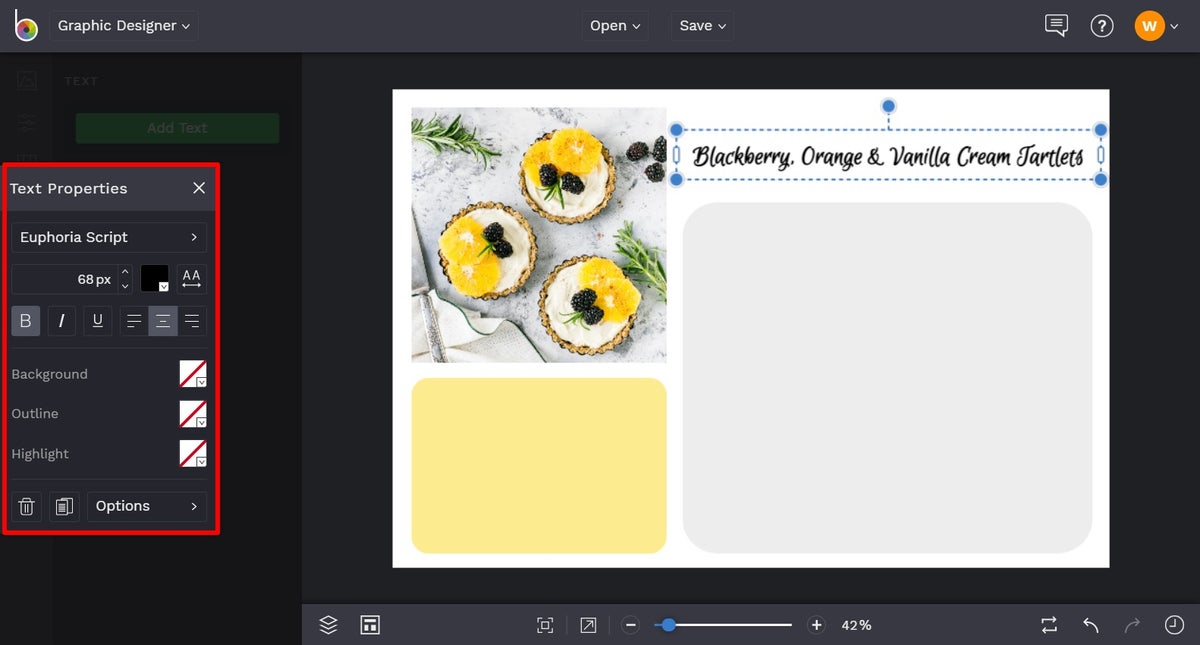This screenshot has width=1200, height=645.
Task: Open the Help question mark icon
Action: [1102, 25]
